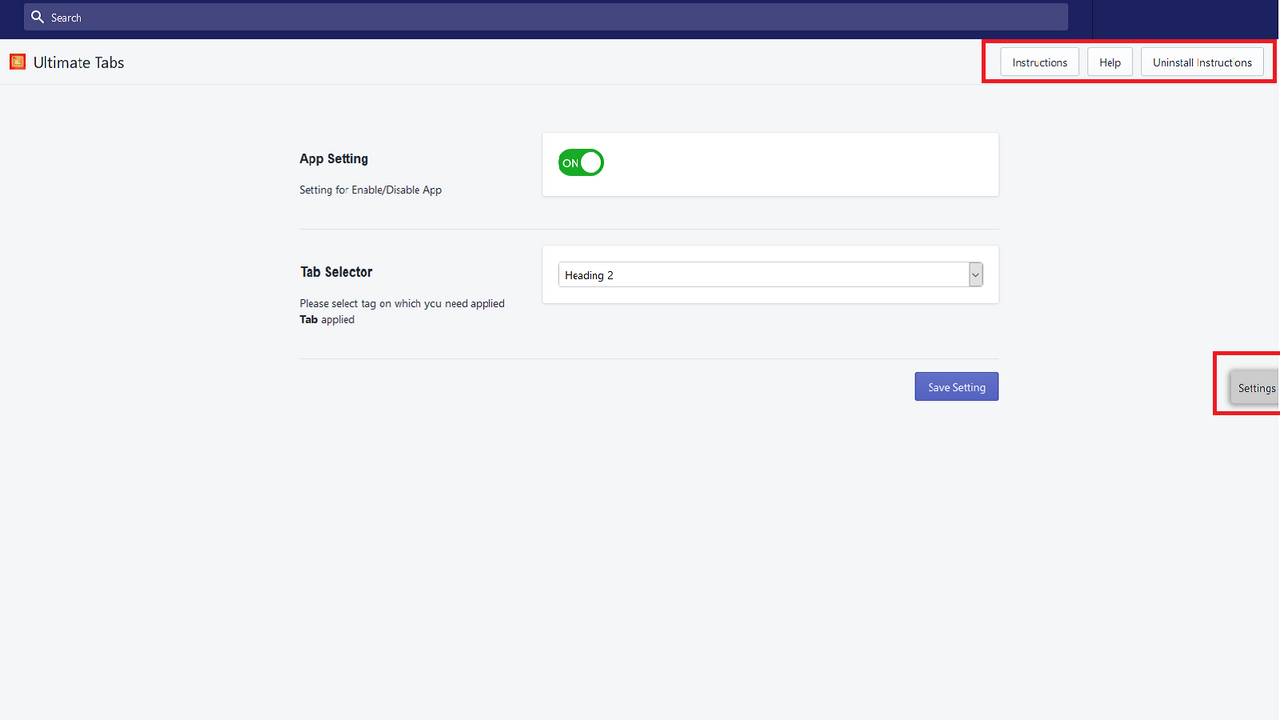This screenshot has height=720, width=1280.
Task: Click the Setting for Enable/Disable App text
Action: pyautogui.click(x=370, y=189)
